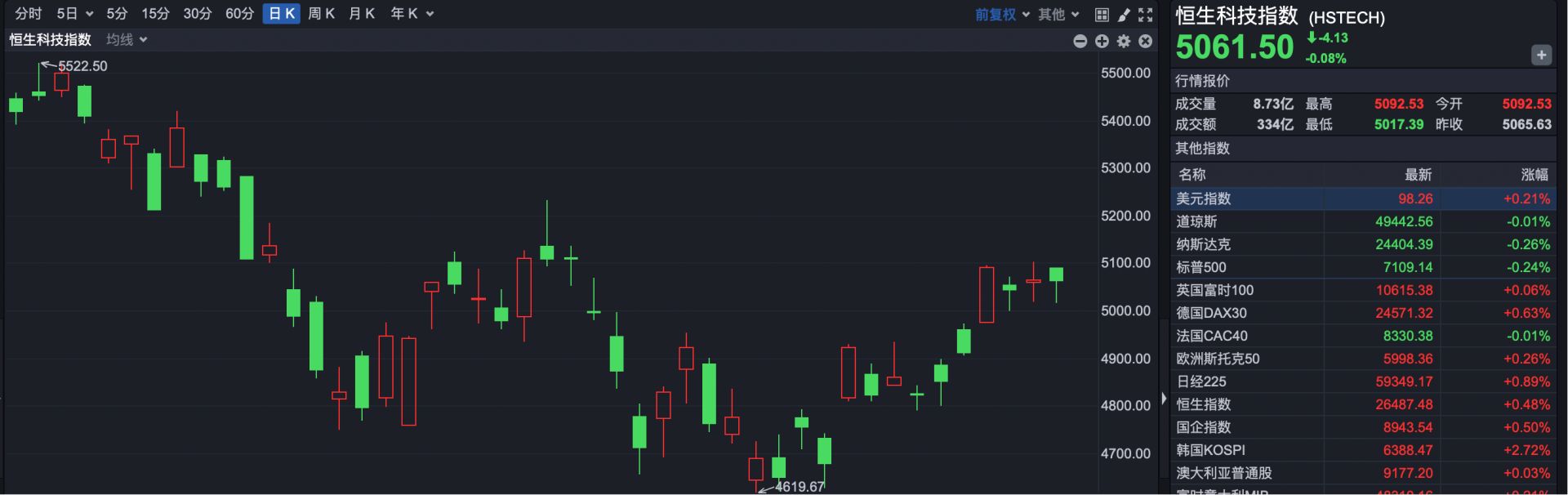
Task: Select the brush drawing tool
Action: [1124, 15]
